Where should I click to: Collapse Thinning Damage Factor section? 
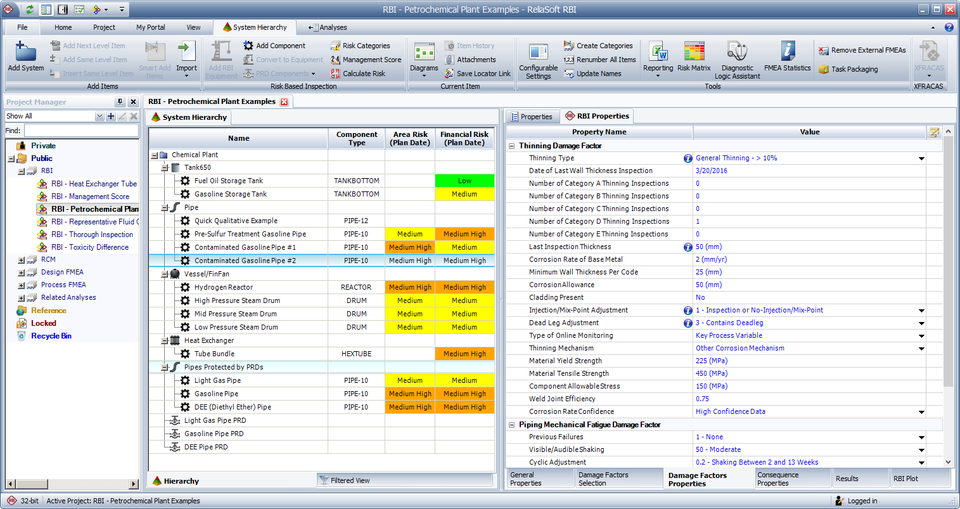click(511, 146)
